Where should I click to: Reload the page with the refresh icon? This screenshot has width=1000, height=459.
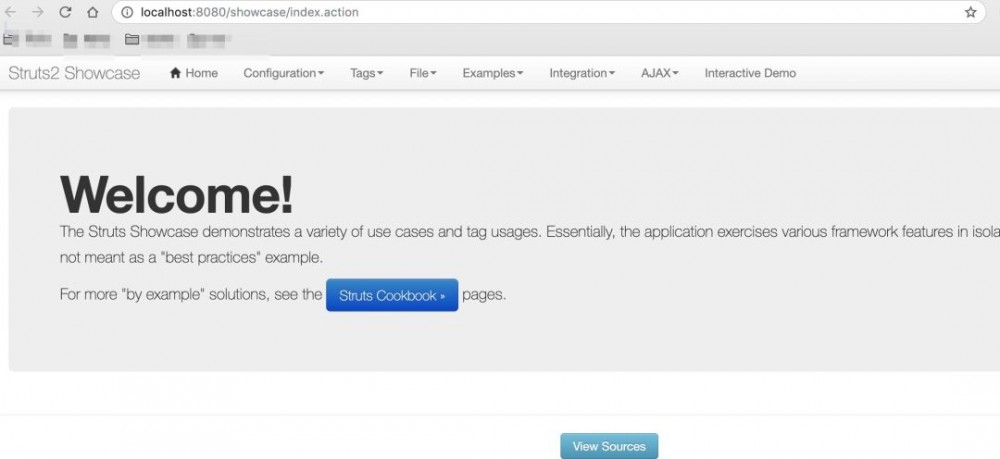point(65,12)
